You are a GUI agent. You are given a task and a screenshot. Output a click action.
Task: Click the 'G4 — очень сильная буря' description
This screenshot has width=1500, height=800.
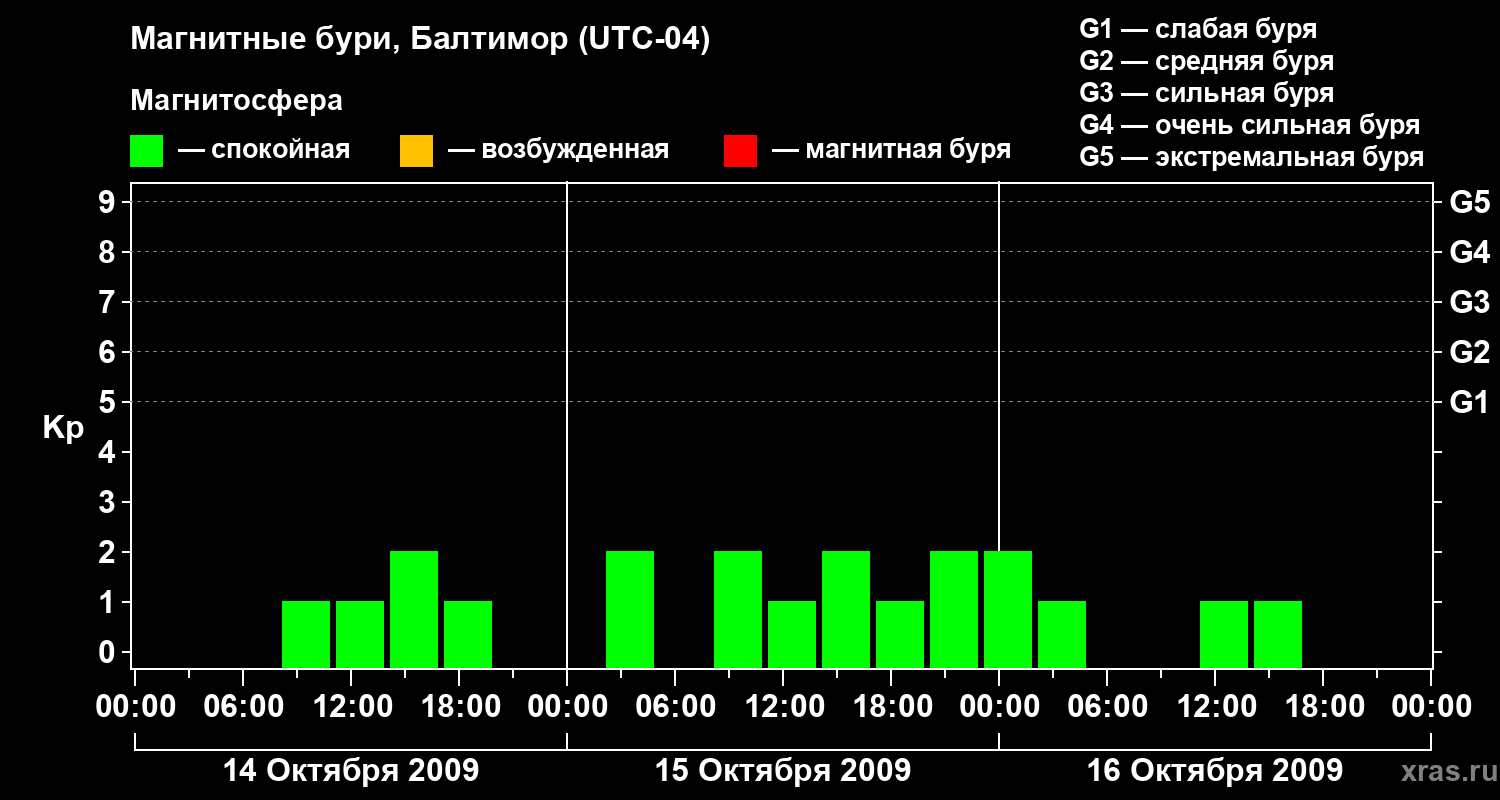(x=1249, y=125)
